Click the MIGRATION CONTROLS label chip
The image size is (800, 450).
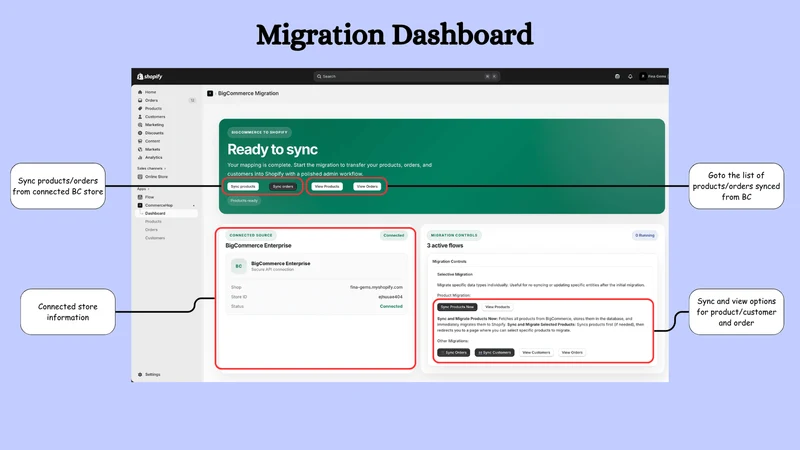pyautogui.click(x=454, y=236)
